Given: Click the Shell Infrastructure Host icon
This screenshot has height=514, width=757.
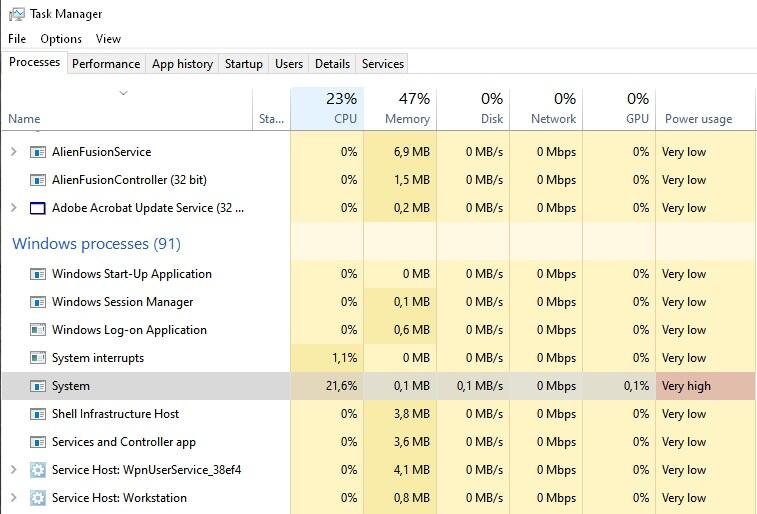Looking at the screenshot, I should pos(38,414).
